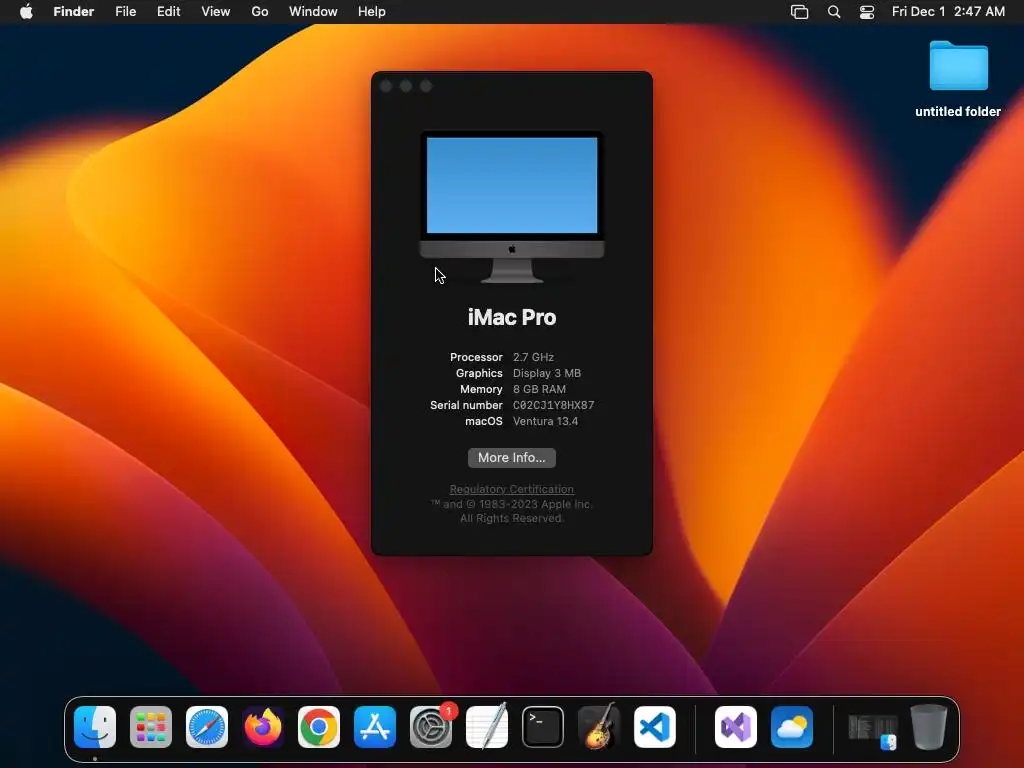Open the File menu
This screenshot has width=1024, height=768.
pyautogui.click(x=125, y=12)
